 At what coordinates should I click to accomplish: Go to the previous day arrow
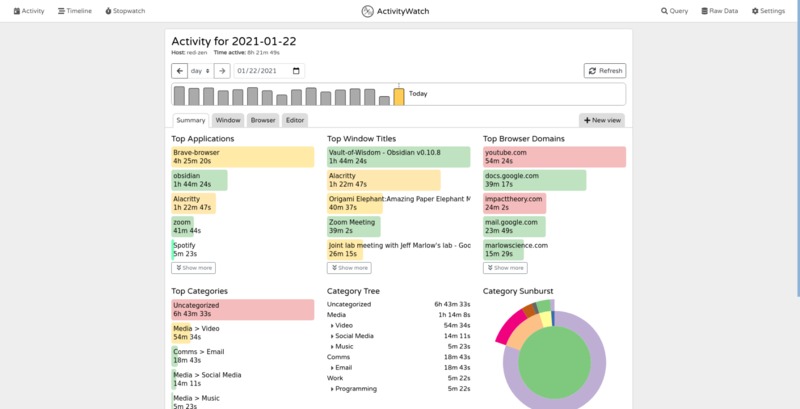180,71
